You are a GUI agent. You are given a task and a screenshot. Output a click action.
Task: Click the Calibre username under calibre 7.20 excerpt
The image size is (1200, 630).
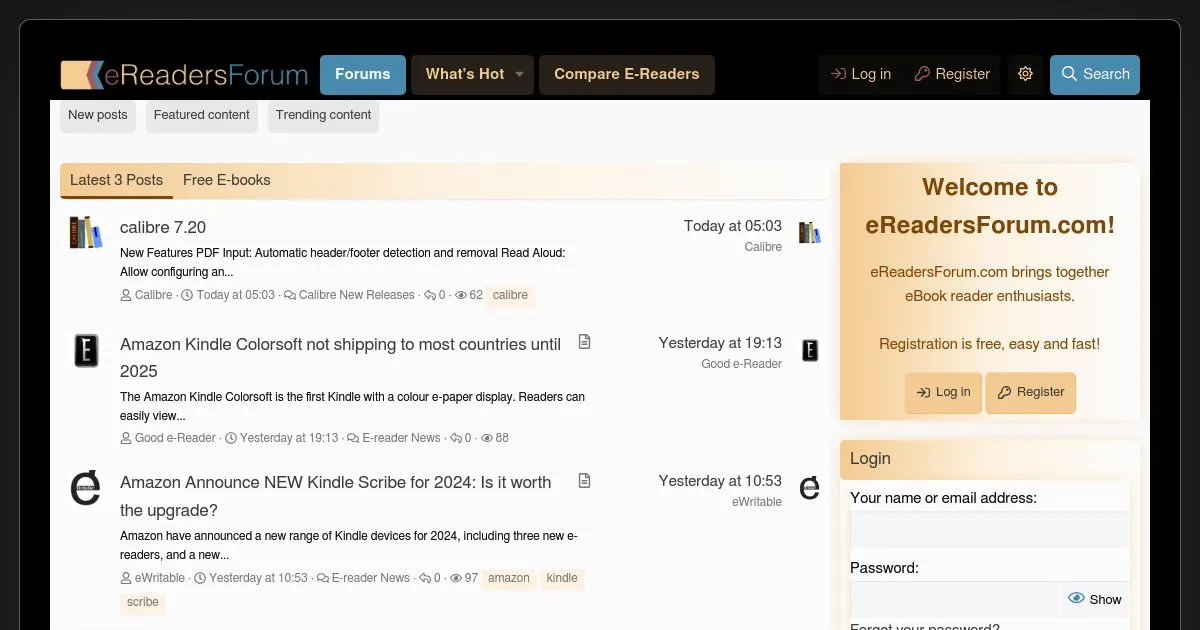click(x=153, y=295)
